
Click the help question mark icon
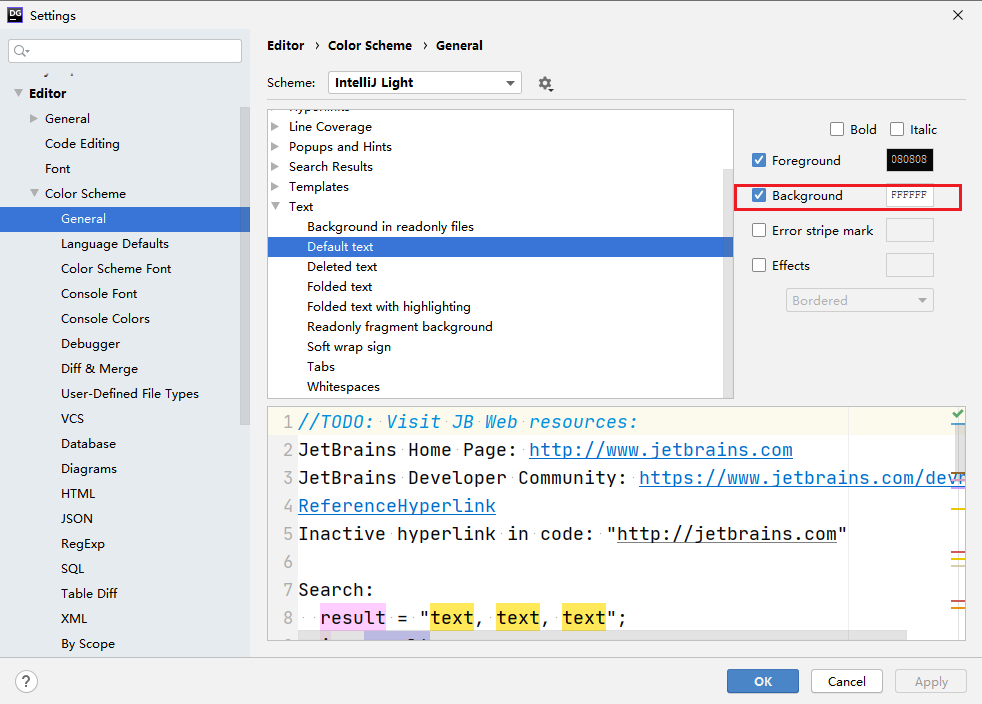tap(26, 681)
